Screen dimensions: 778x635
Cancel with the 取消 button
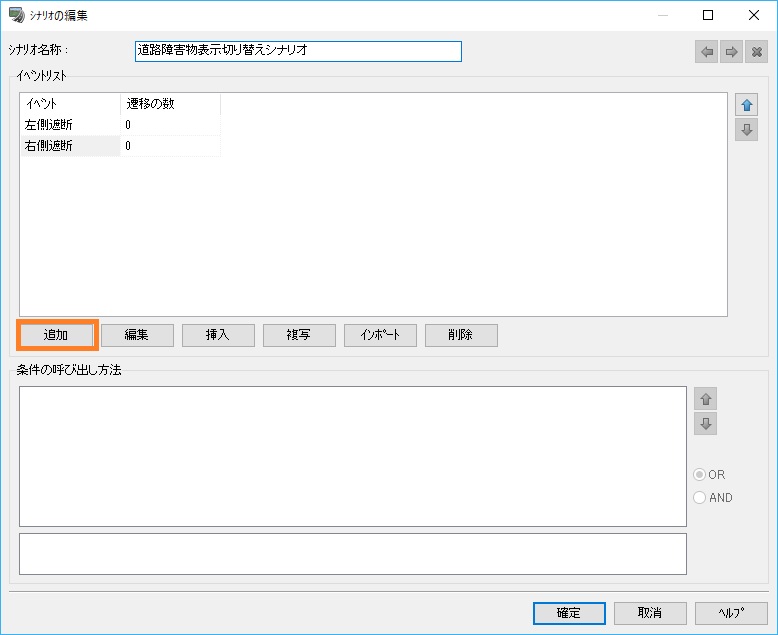[x=650, y=613]
